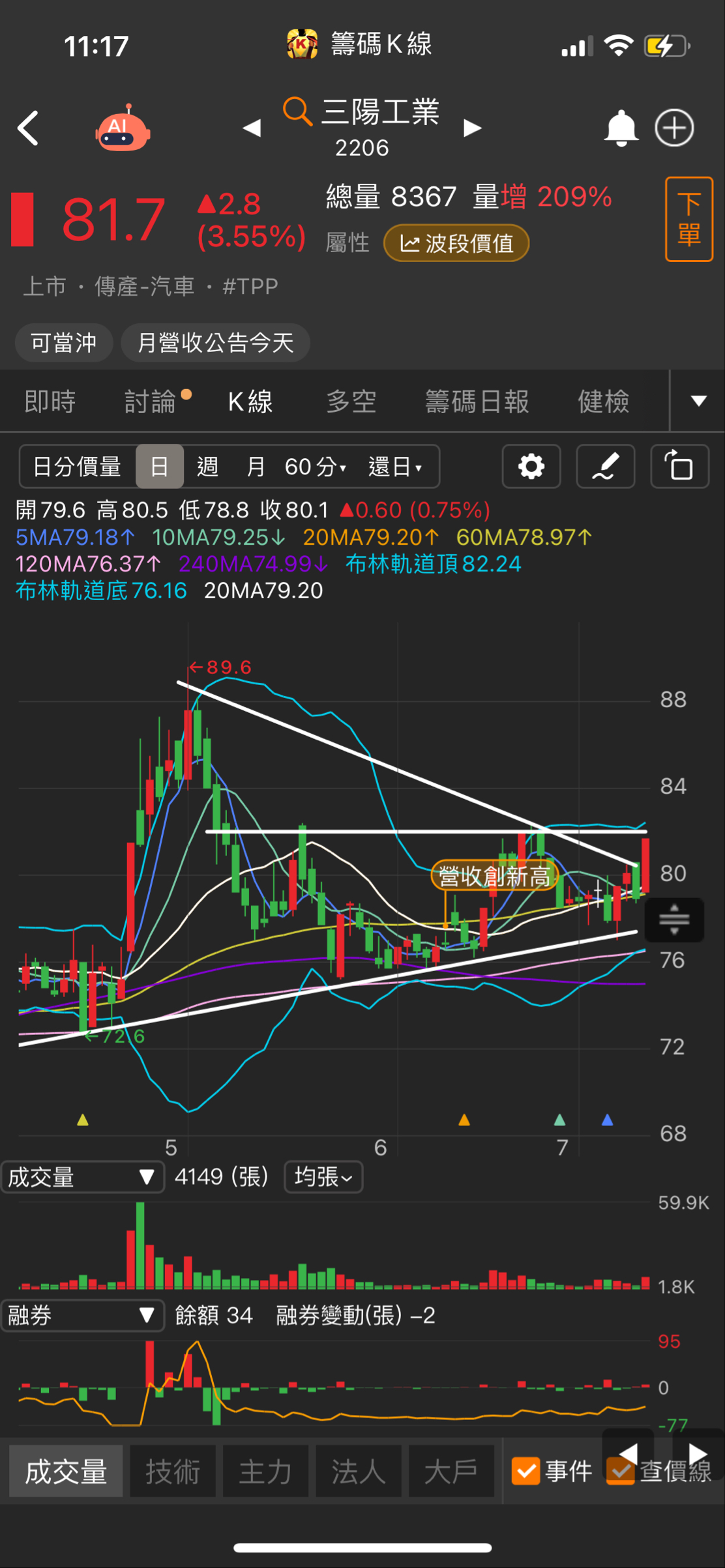This screenshot has height=1568, width=725.
Task: Tap the yellow event triangle marker
Action: 83,1120
